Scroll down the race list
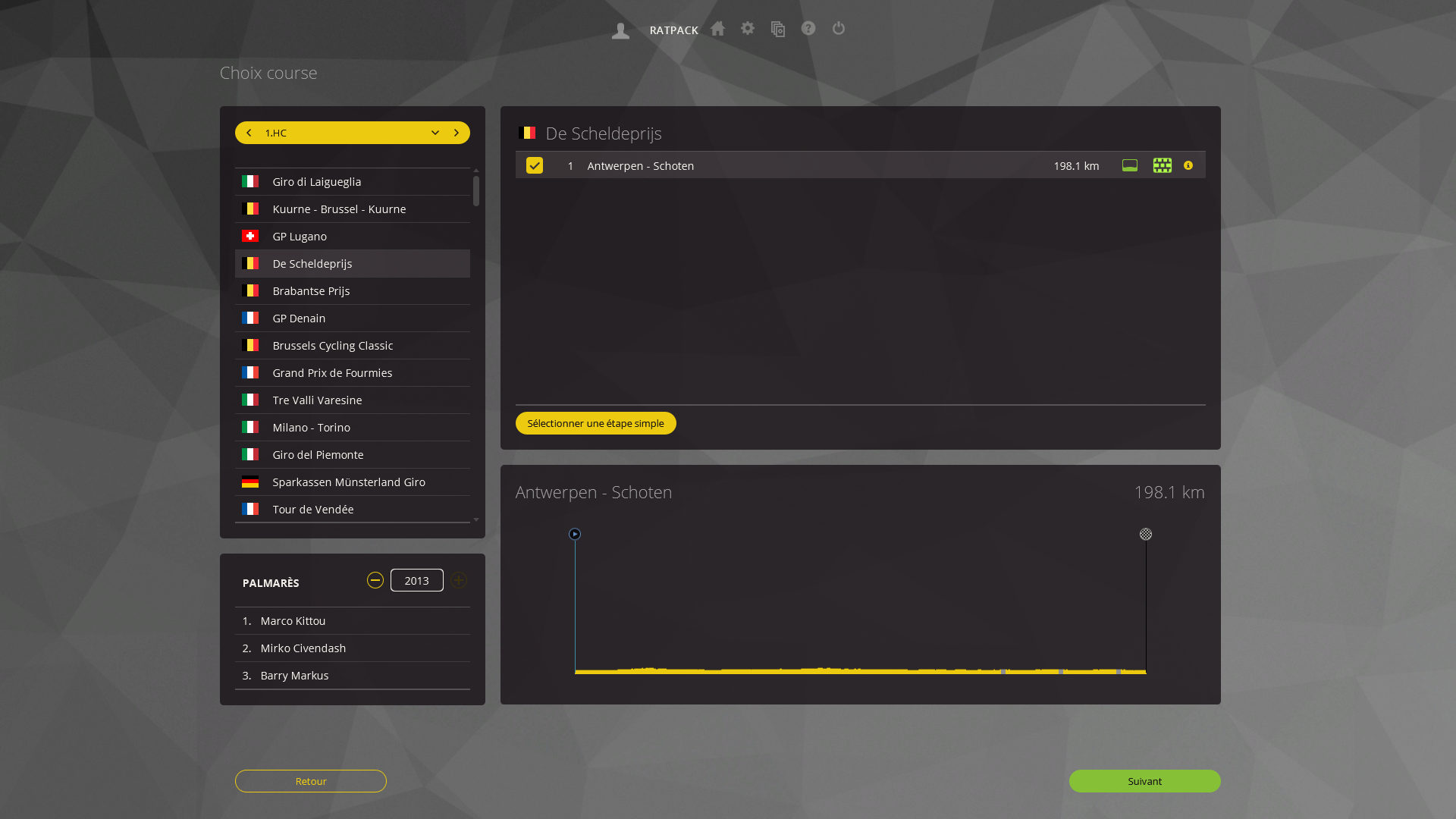The image size is (1456, 819). click(x=476, y=520)
